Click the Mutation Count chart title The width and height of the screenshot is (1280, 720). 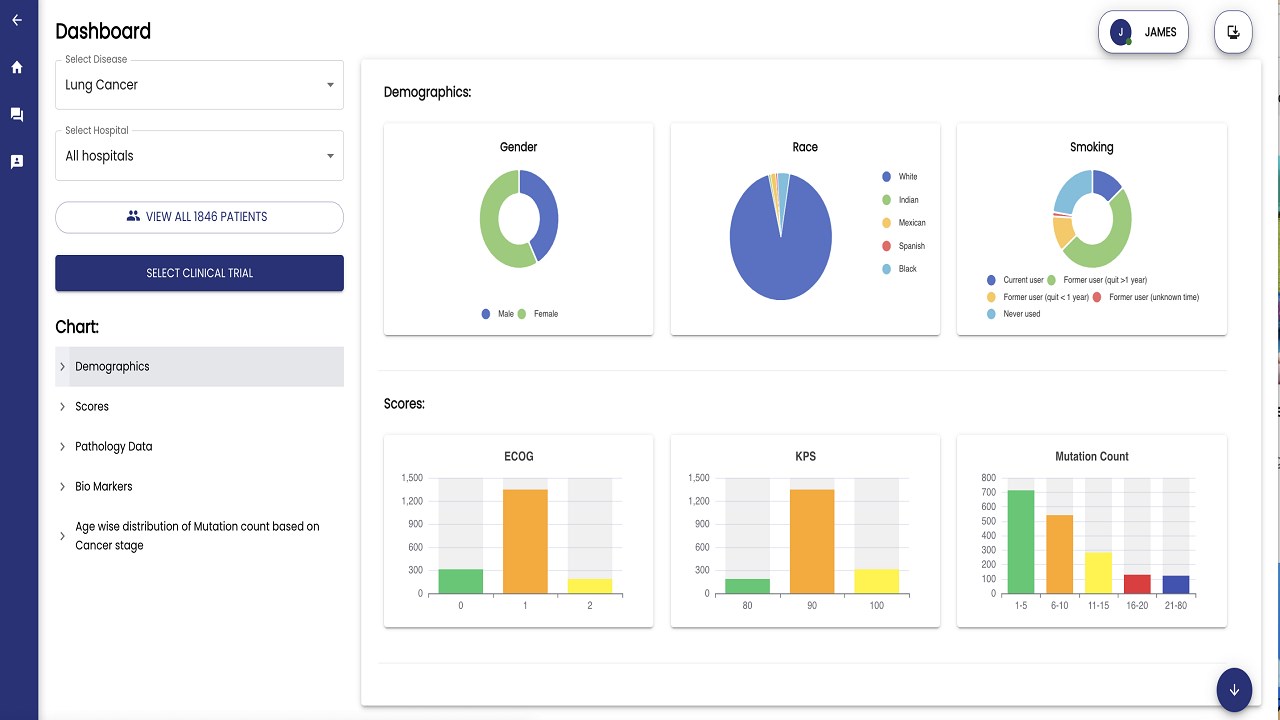1092,456
